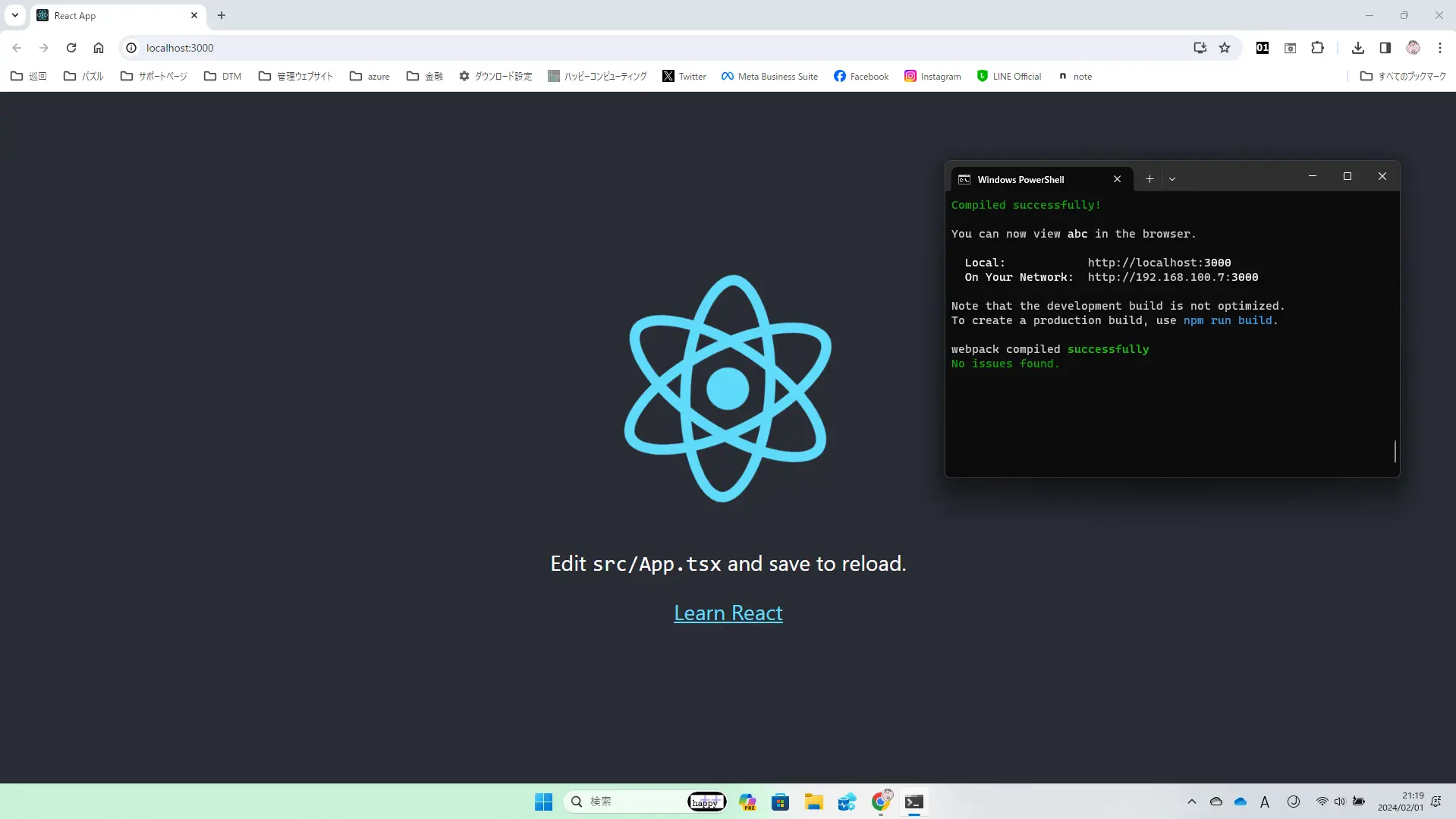The width and height of the screenshot is (1456, 819).
Task: Click the browser forward arrow
Action: click(44, 48)
